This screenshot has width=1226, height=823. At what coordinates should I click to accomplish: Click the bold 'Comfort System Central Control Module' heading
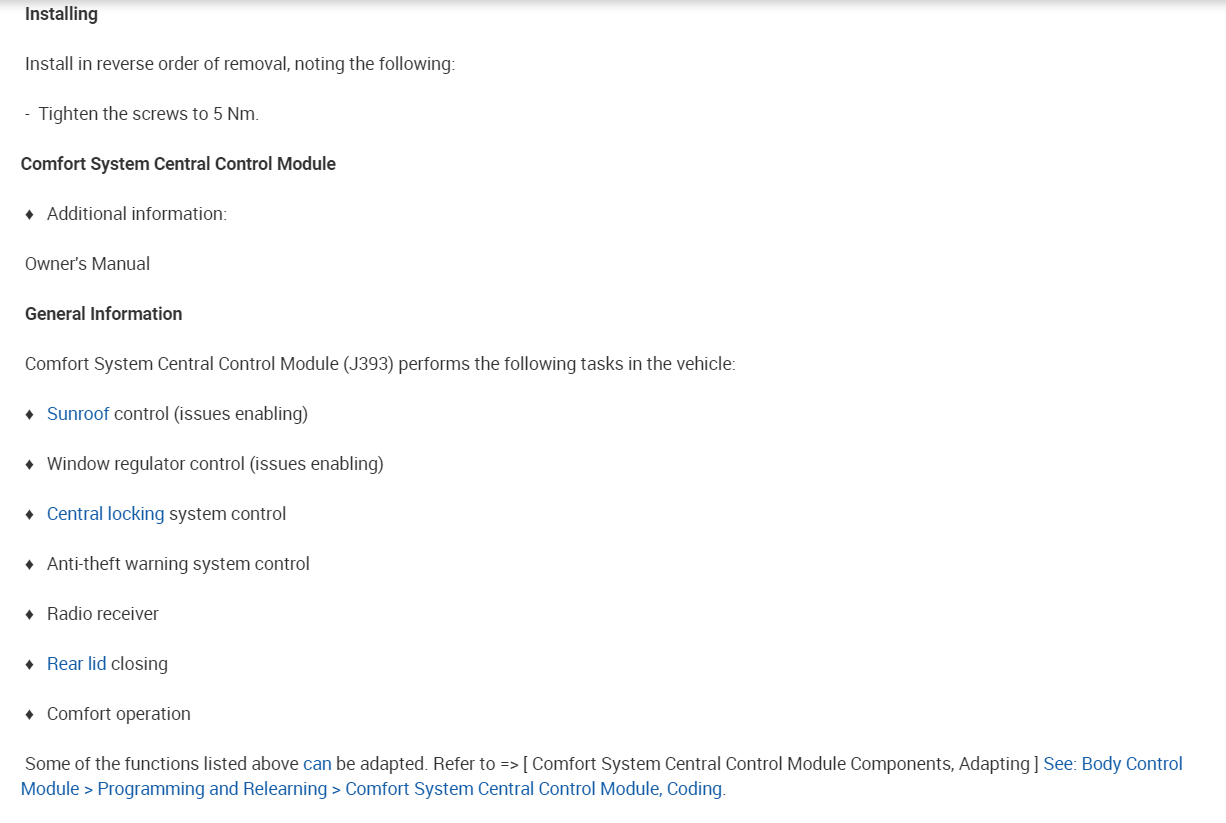[x=178, y=164]
